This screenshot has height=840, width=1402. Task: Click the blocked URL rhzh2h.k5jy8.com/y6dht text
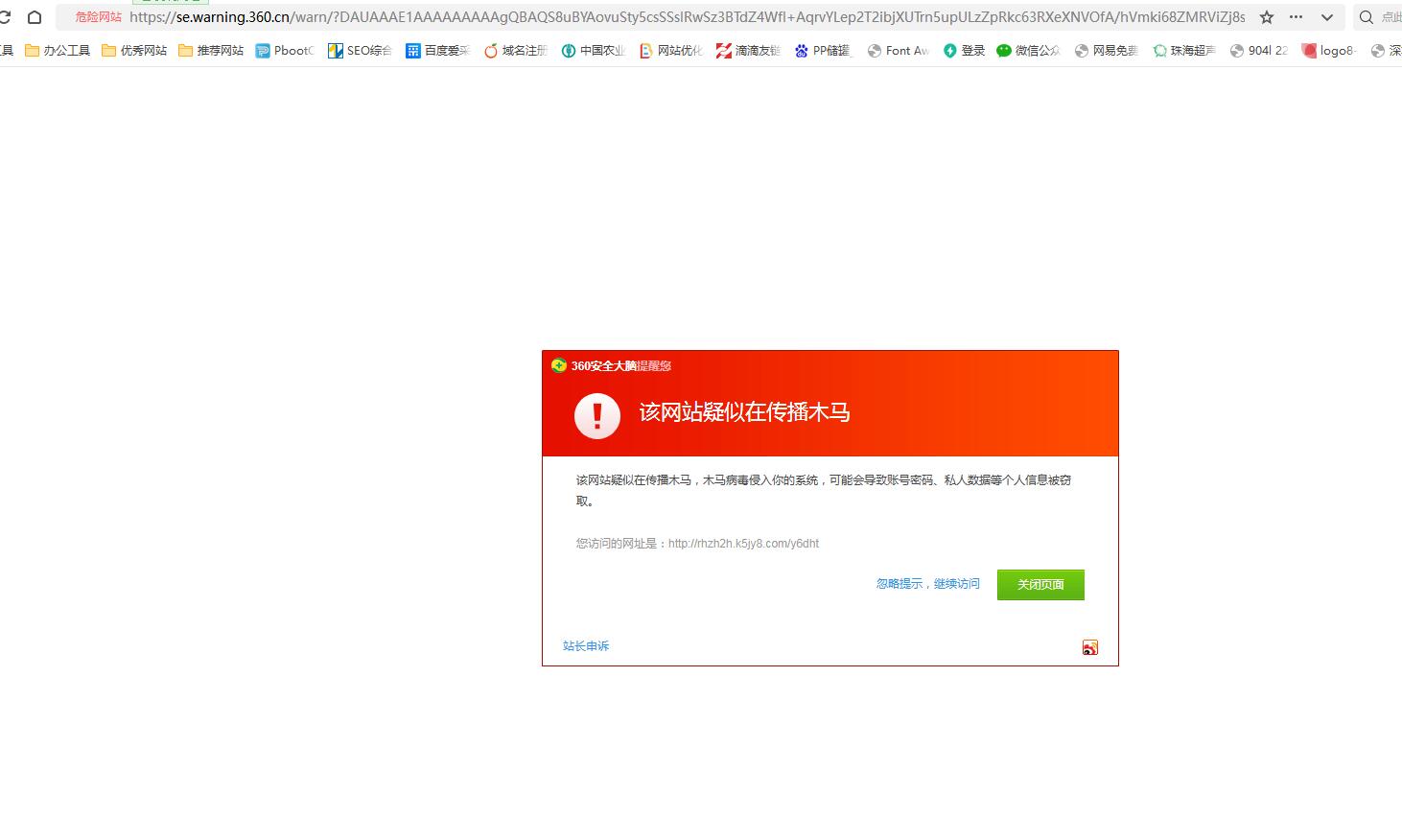pyautogui.click(x=743, y=544)
